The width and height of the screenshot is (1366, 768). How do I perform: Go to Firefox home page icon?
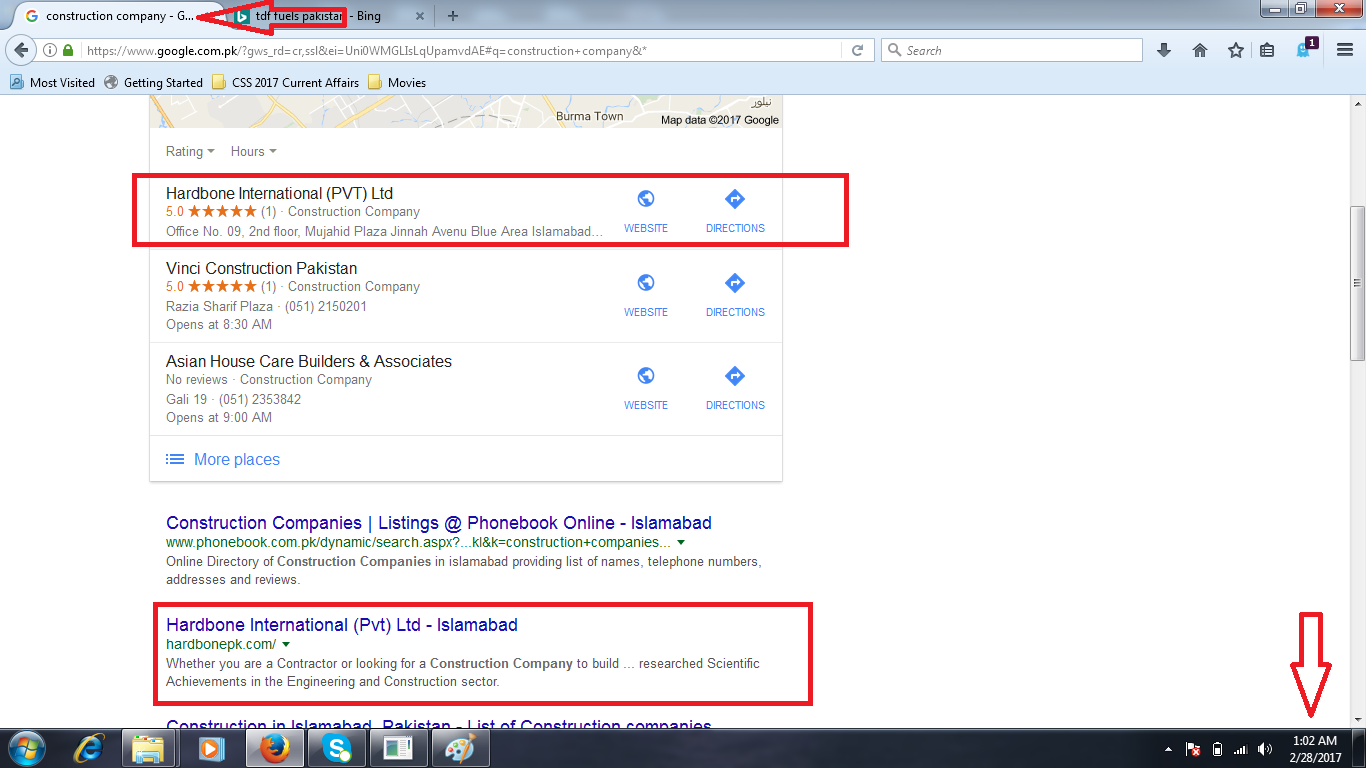pos(1200,50)
